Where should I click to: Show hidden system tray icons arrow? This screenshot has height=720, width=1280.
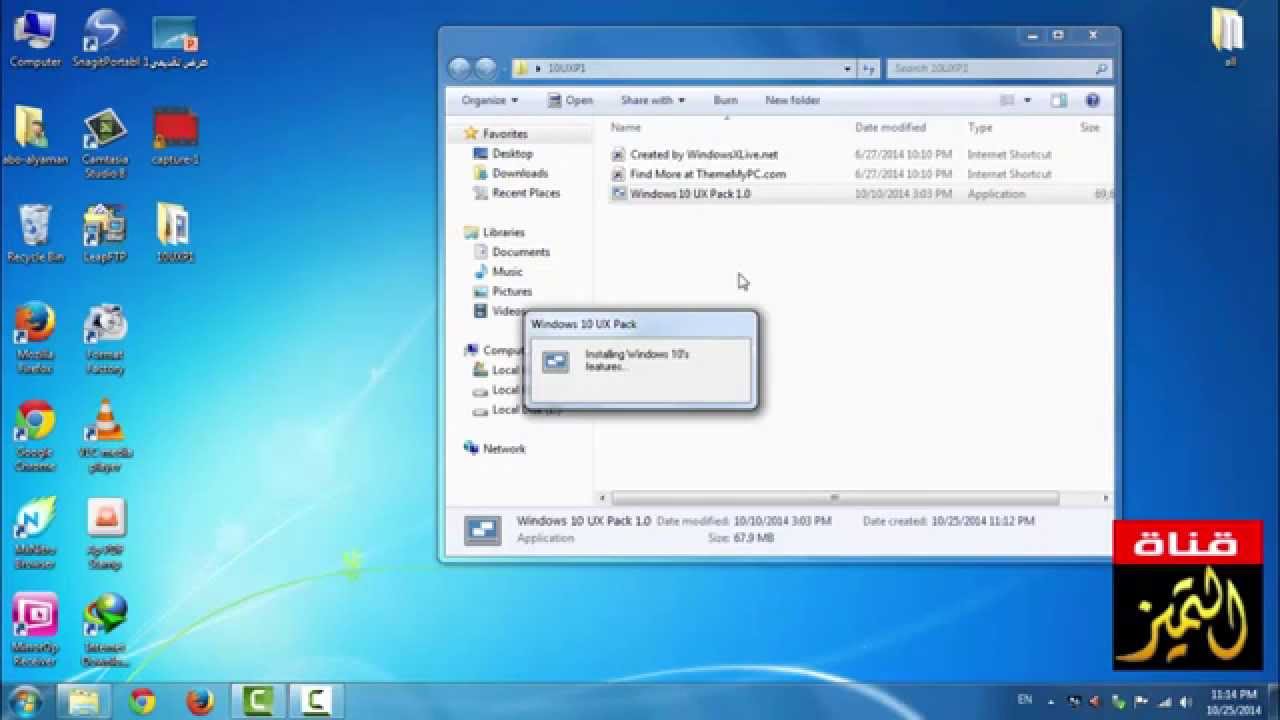[1053, 700]
